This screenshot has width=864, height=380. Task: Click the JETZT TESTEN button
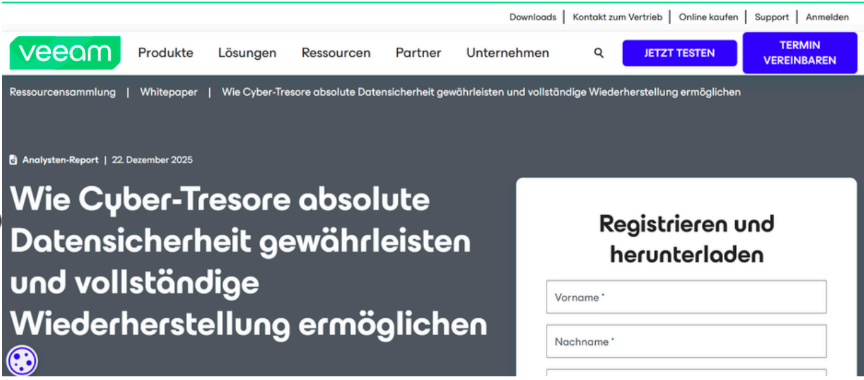(x=679, y=53)
